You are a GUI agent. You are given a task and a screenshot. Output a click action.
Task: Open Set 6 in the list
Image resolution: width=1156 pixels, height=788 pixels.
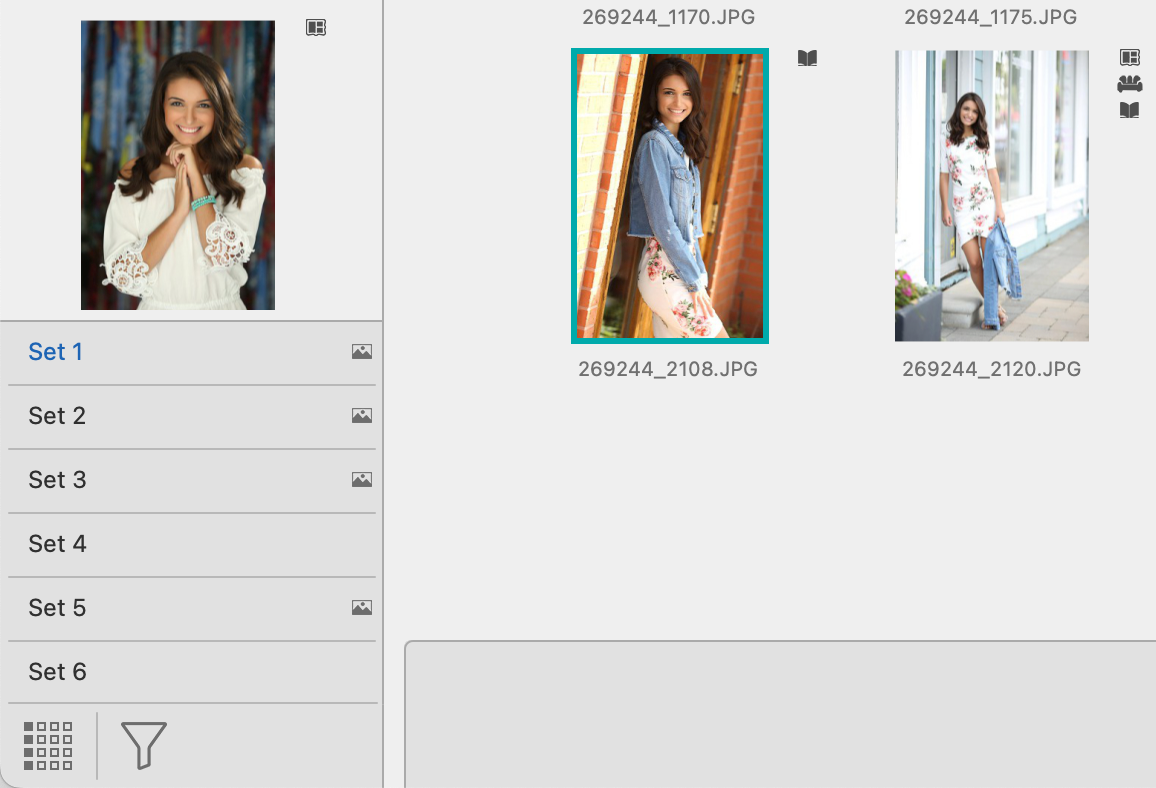pos(57,672)
